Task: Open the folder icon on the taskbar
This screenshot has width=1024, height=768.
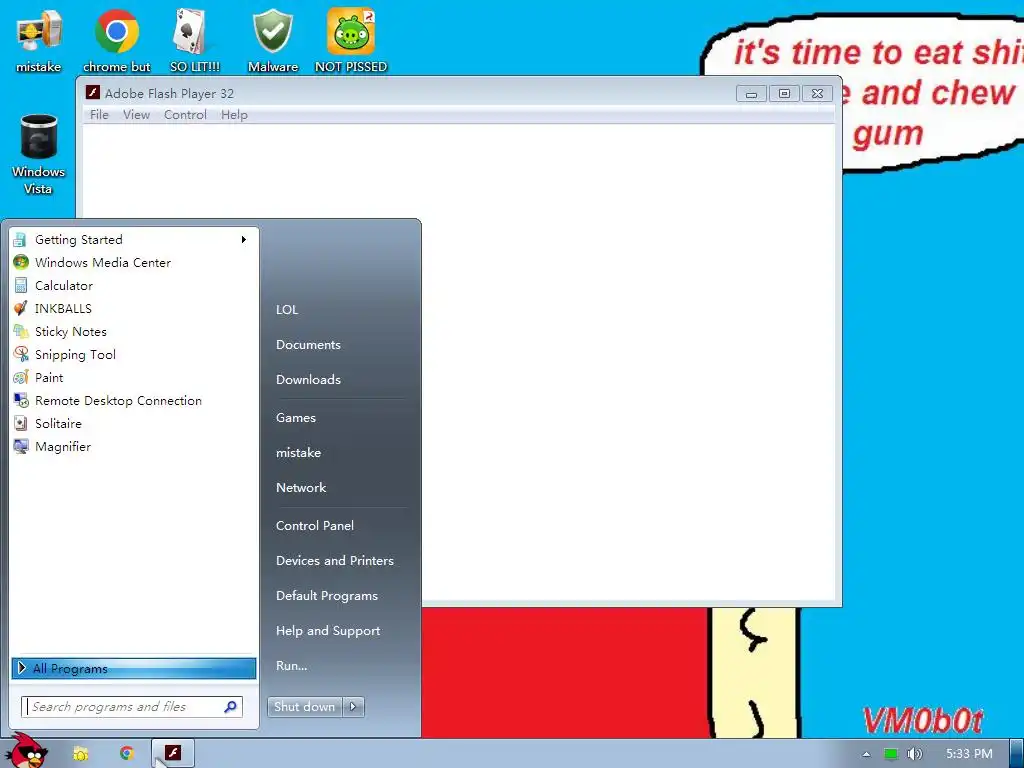Action: click(x=80, y=754)
